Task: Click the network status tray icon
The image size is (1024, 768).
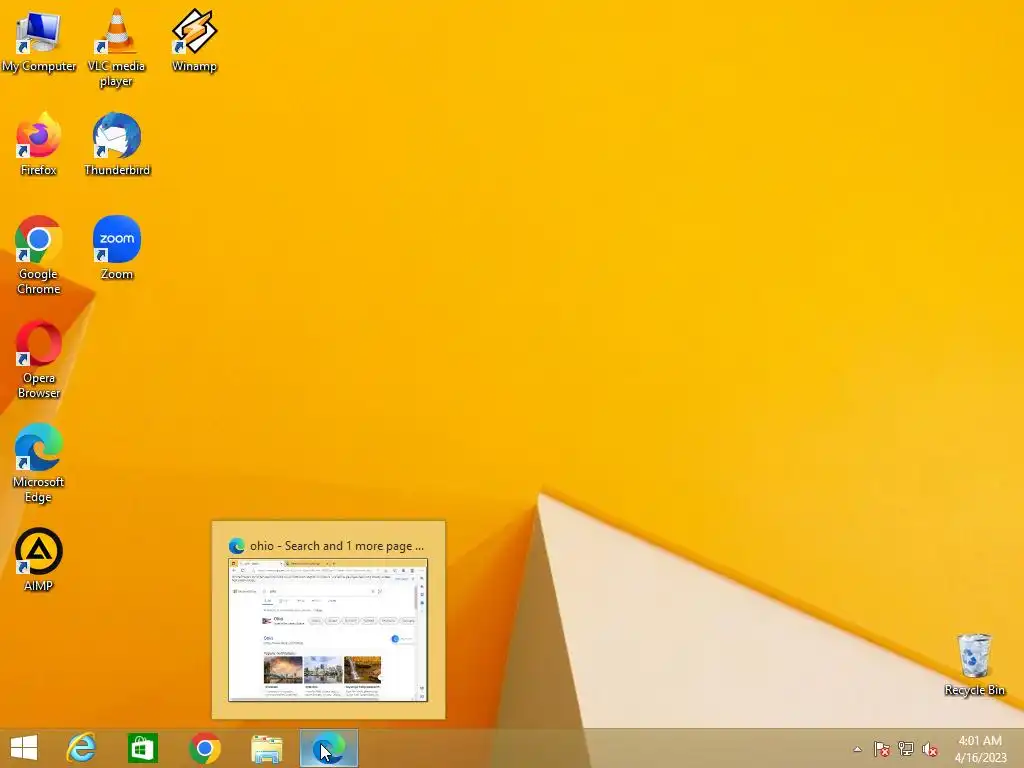Action: [906, 749]
